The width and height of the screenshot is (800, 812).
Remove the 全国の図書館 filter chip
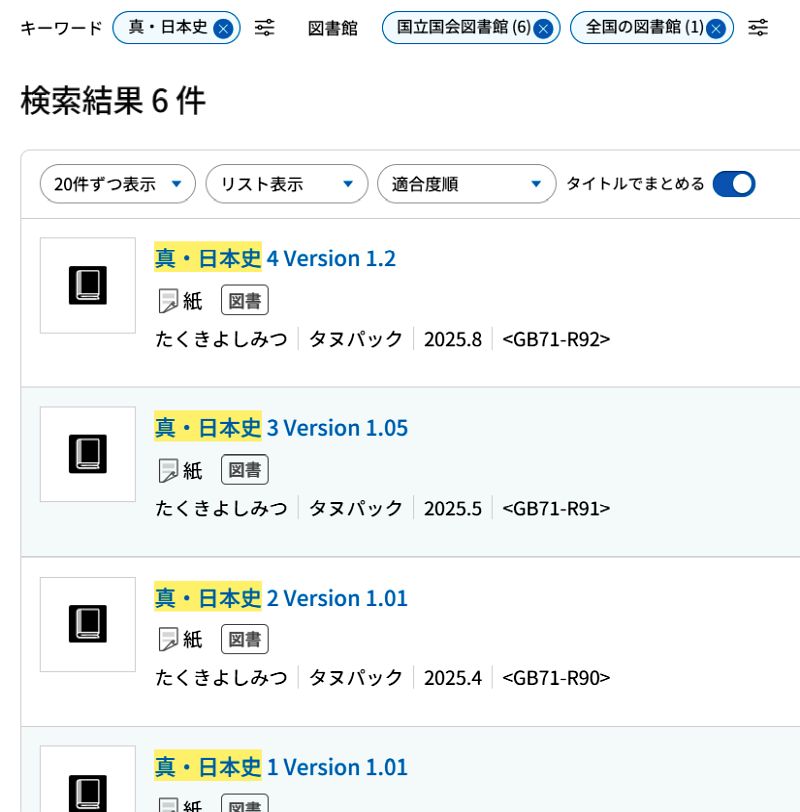tap(716, 28)
